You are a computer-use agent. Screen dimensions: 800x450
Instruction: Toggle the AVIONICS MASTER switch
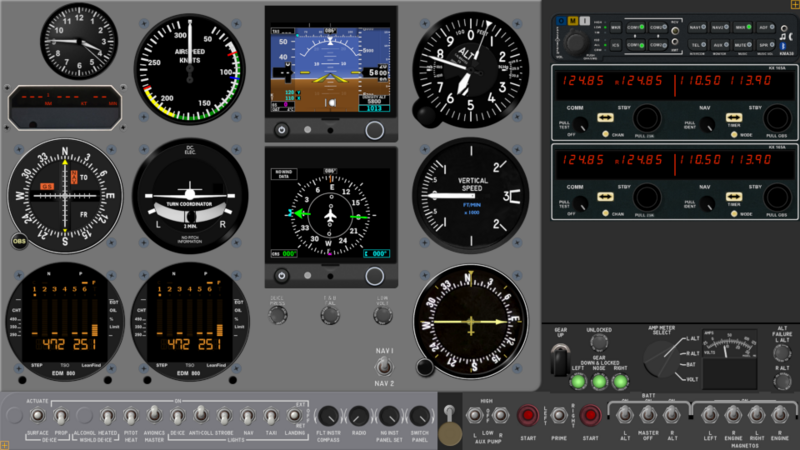point(154,414)
